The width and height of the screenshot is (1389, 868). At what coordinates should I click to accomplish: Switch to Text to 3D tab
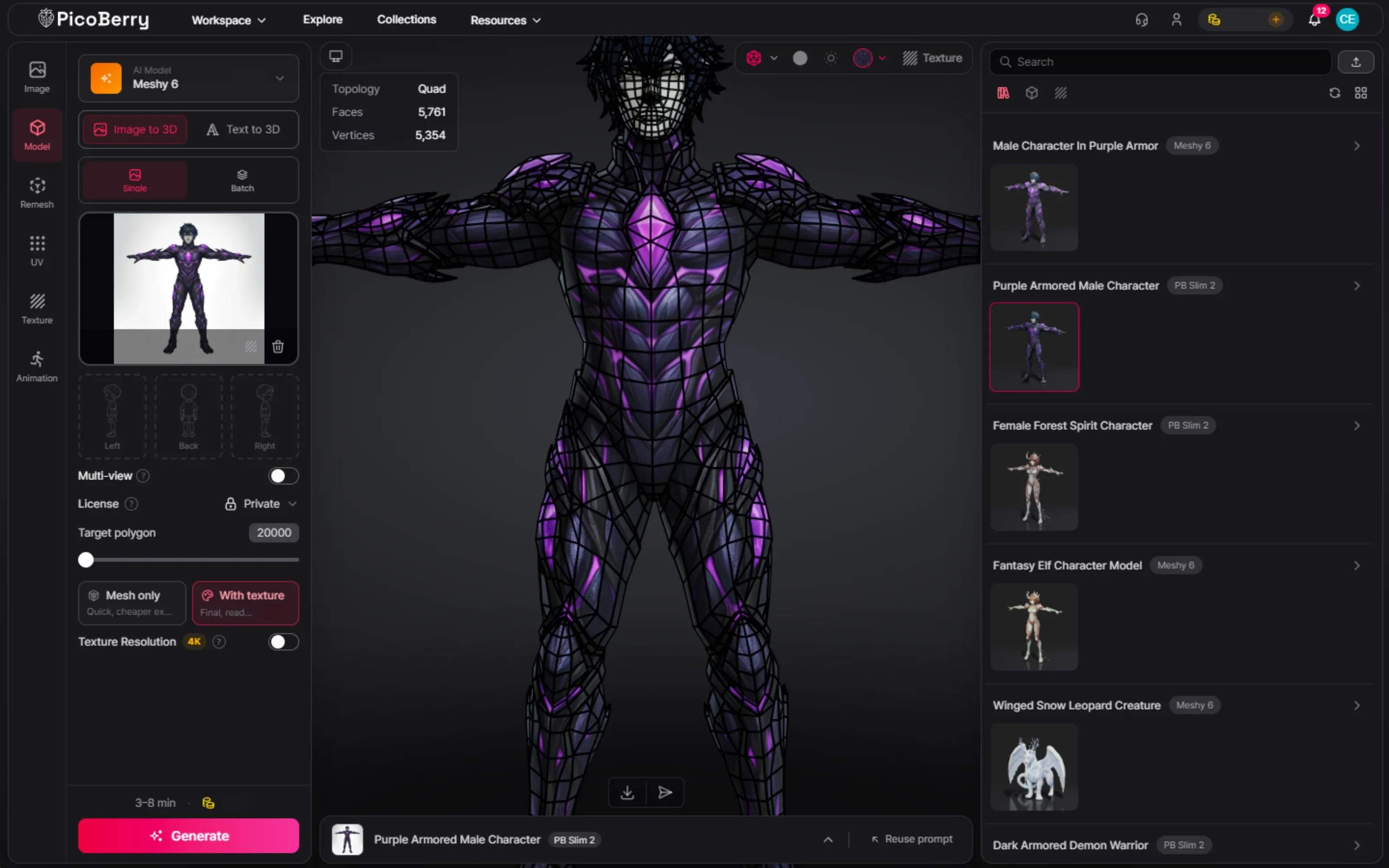tap(243, 129)
